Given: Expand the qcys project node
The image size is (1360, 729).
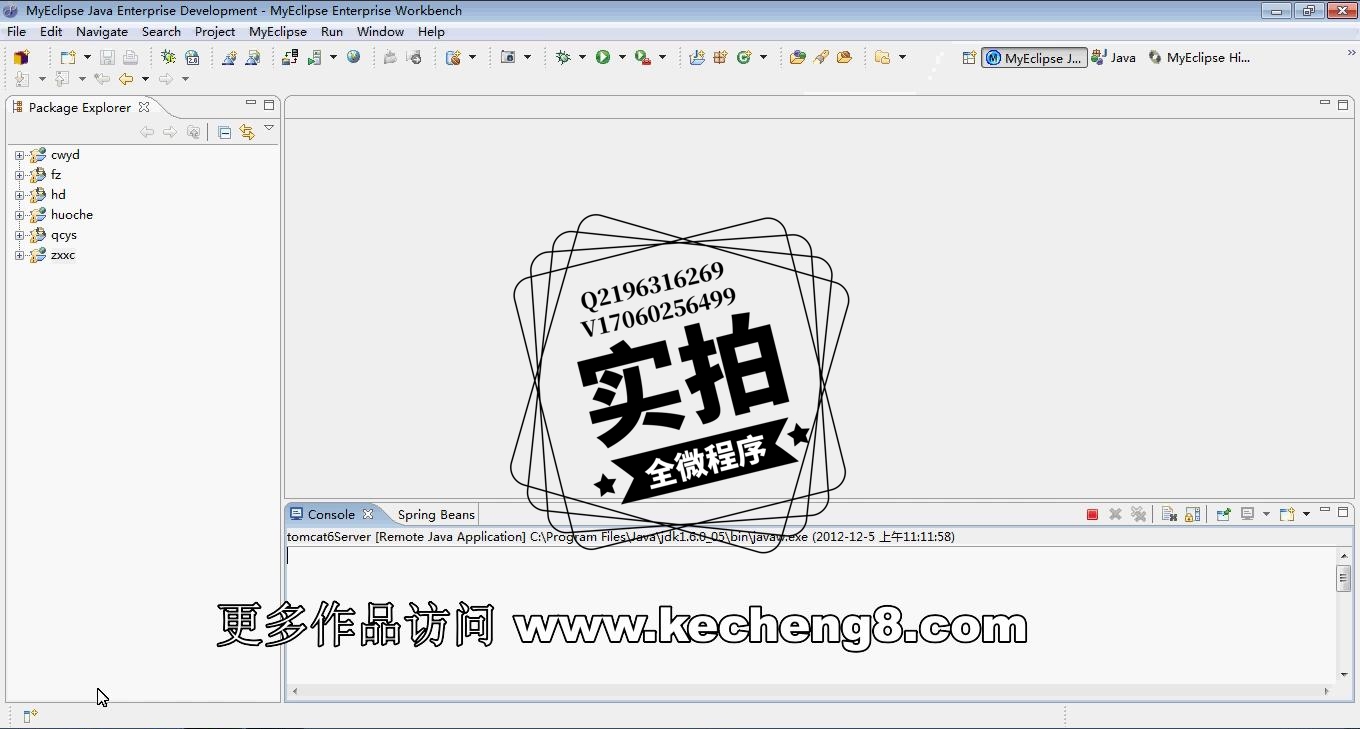Looking at the screenshot, I should pyautogui.click(x=19, y=235).
